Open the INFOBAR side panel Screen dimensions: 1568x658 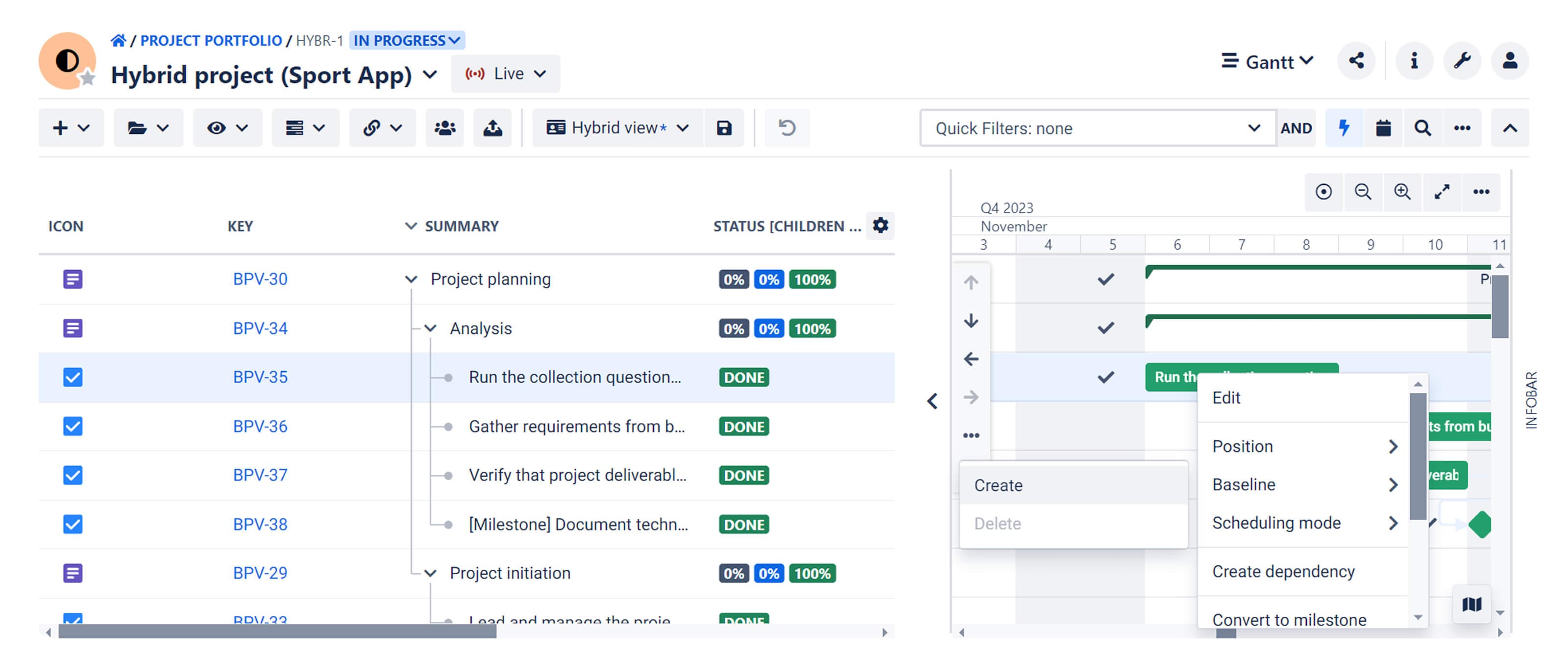tap(1531, 400)
